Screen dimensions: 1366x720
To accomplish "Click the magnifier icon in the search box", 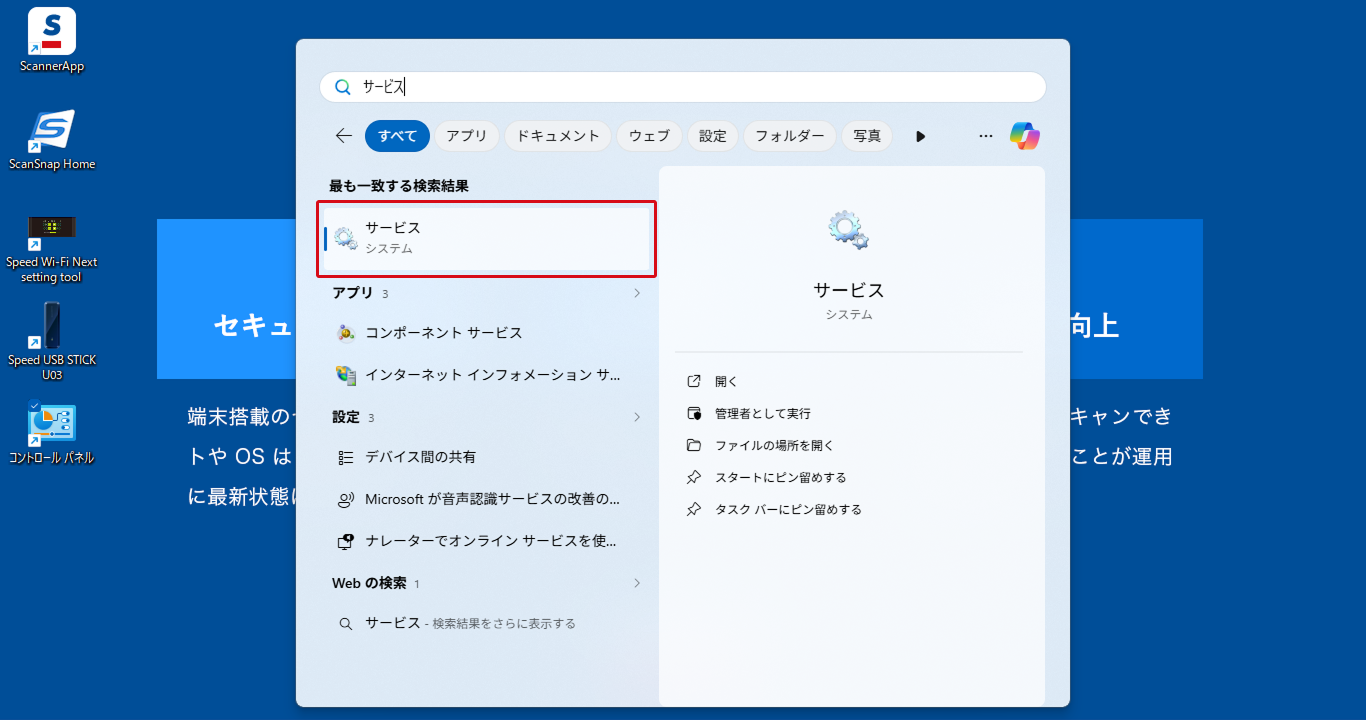I will click(x=343, y=87).
